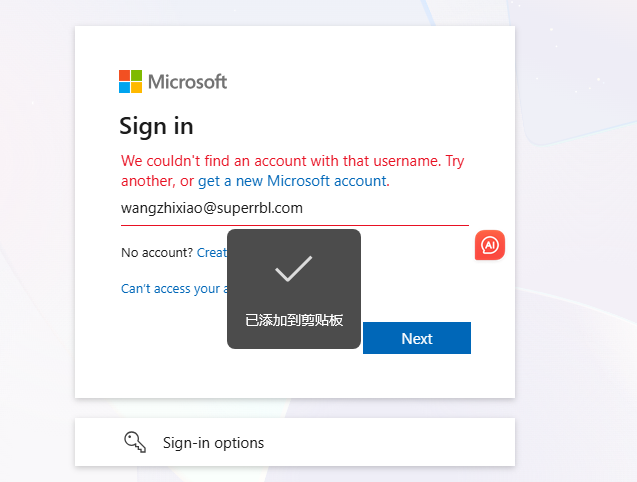
Task: Focus the email field containing wangzhixiao@superrbl.com
Action: point(294,209)
